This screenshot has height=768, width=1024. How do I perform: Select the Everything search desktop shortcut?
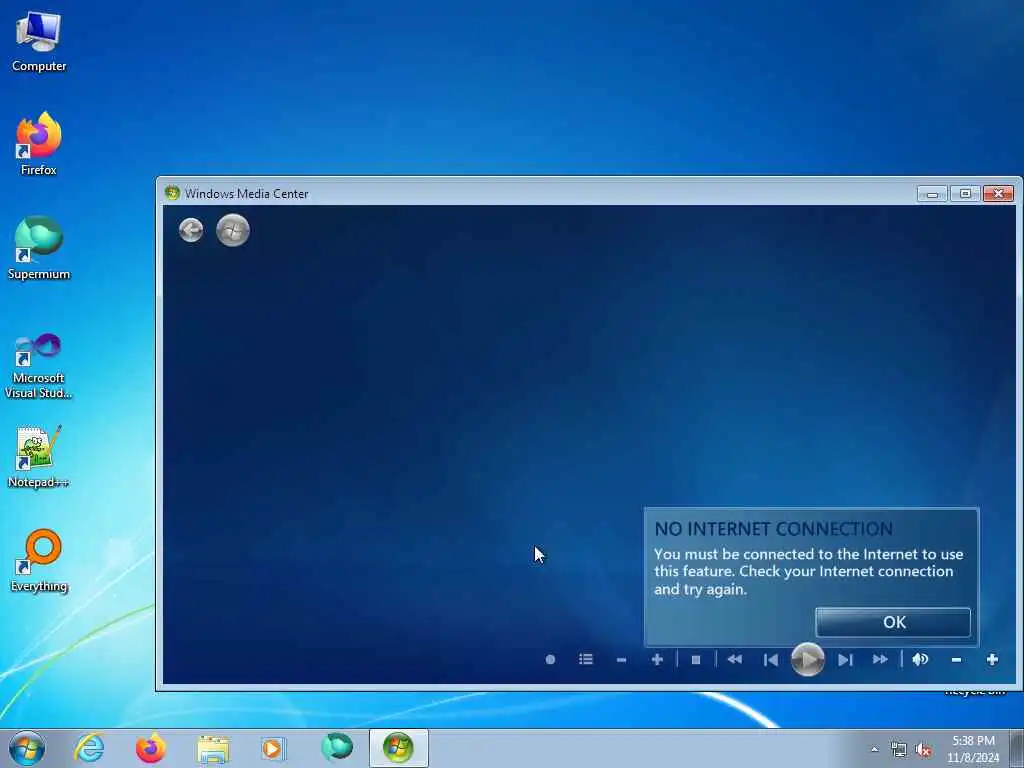(x=39, y=560)
